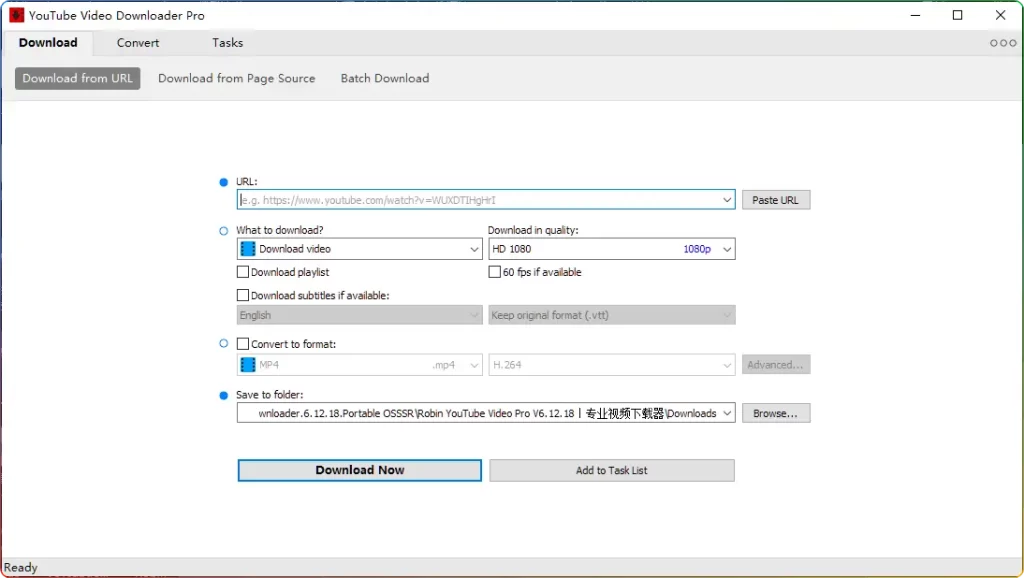Viewport: 1024px width, 578px height.
Task: Click the hollow bullet beside What to download
Action: [223, 231]
